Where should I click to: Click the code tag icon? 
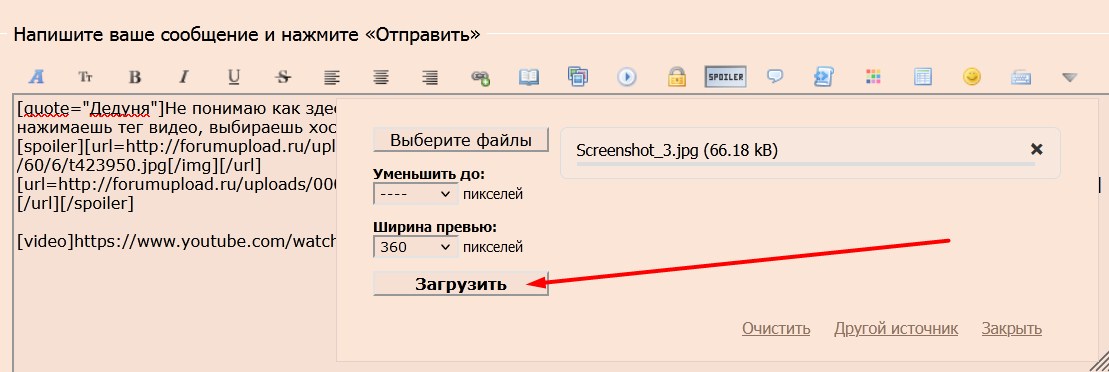click(x=824, y=76)
